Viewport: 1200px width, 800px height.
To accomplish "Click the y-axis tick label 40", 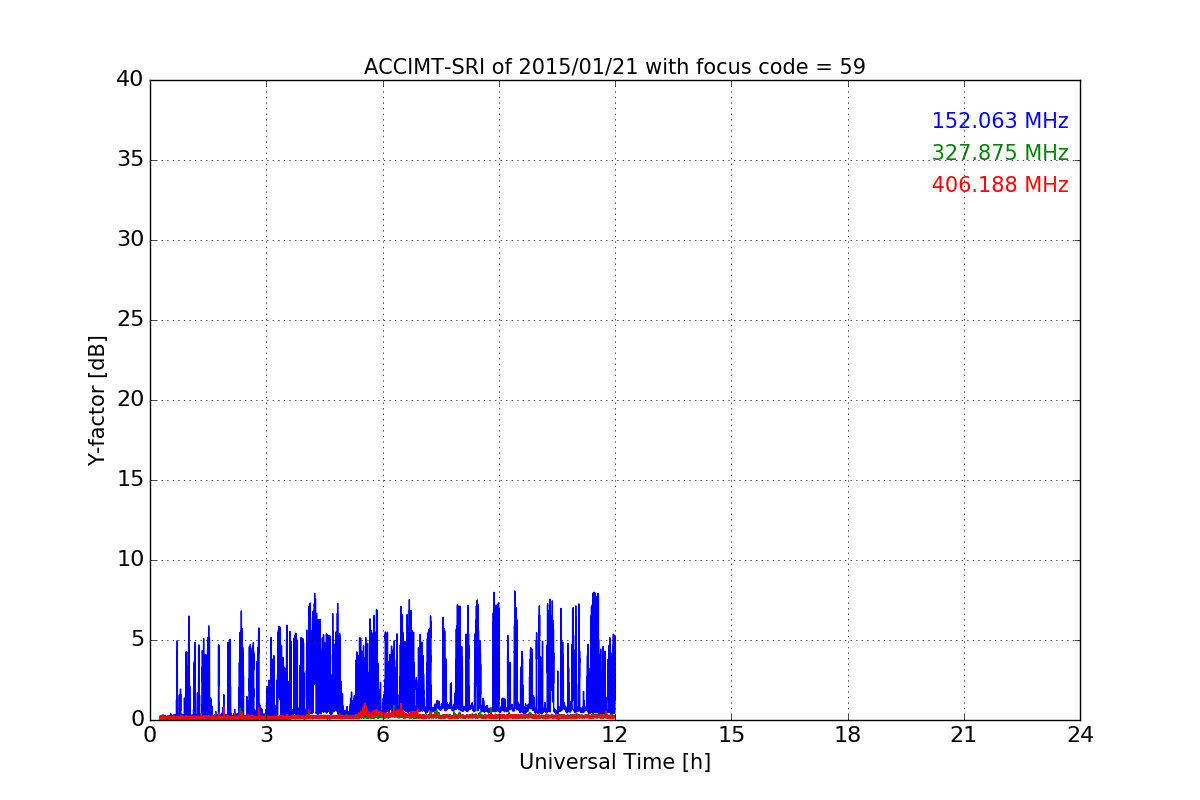I will 130,80.
